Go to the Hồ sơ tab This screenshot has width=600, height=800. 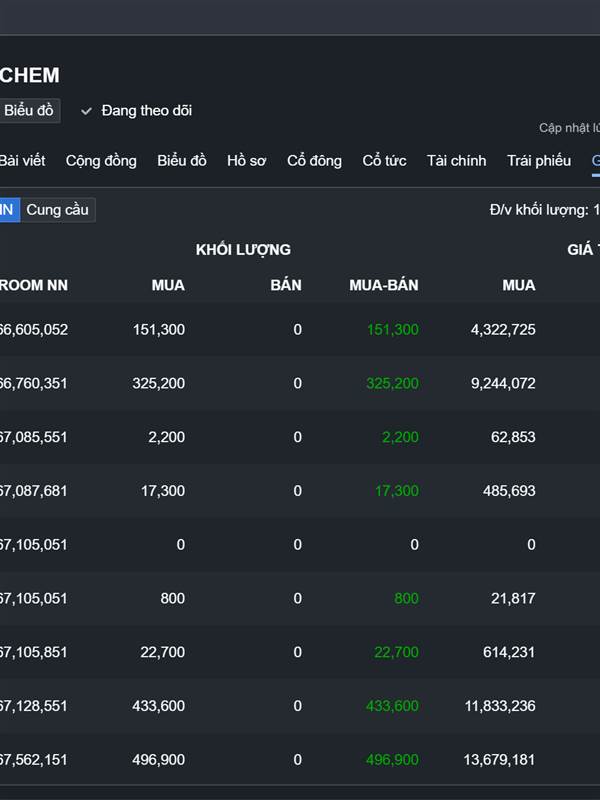pyautogui.click(x=247, y=161)
